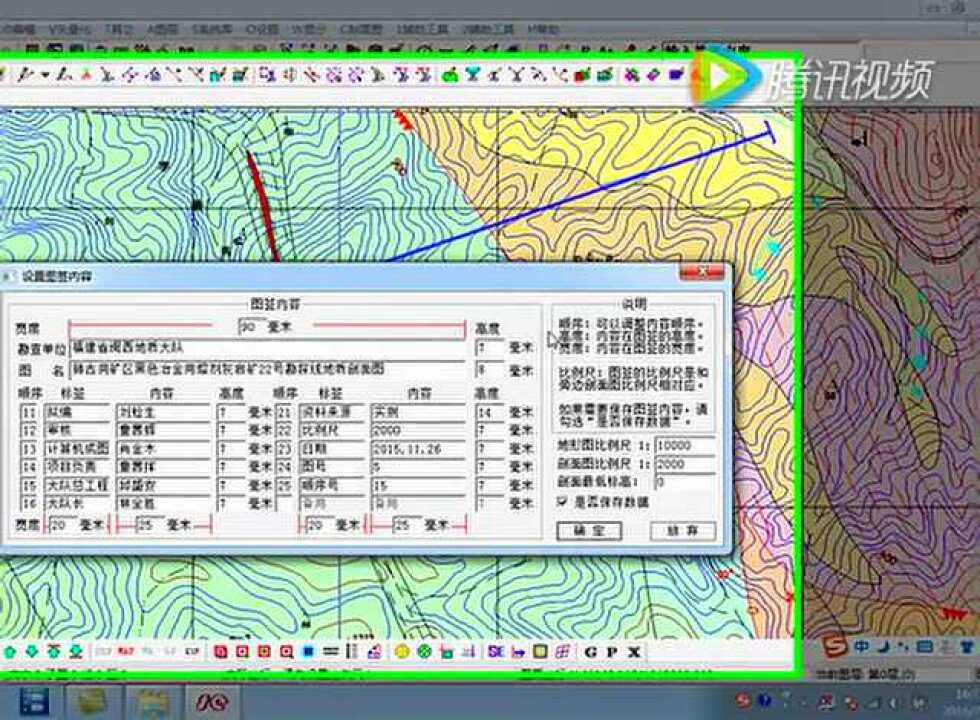Click the green crossed-circle icon in bottom toolbar
This screenshot has height=720, width=980.
424,652
